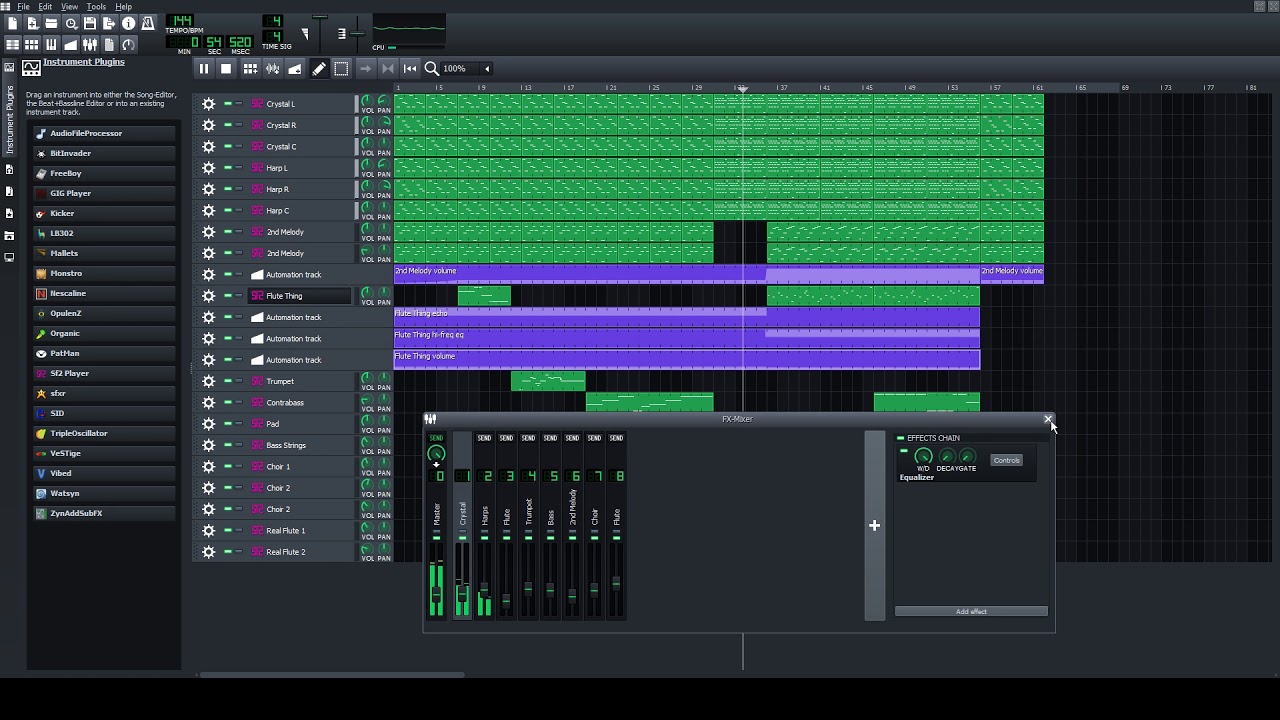Mute the Crystal L track
Screen dimensions: 1280x720
[228, 104]
